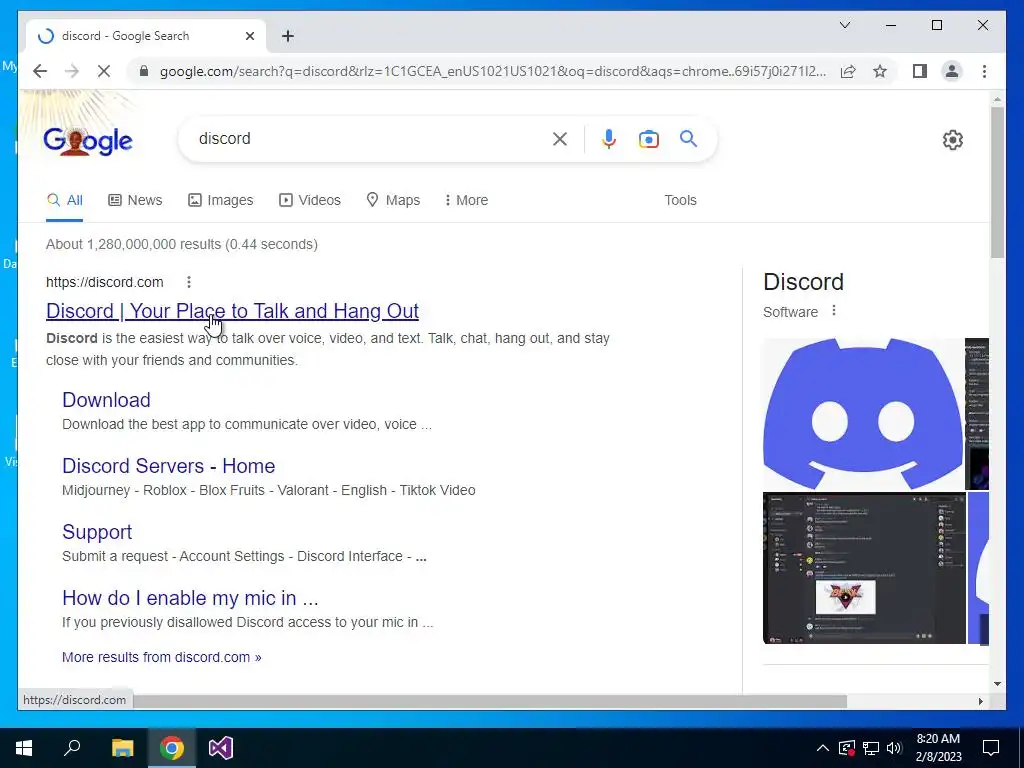Open the Discord logo image
Image resolution: width=1024 pixels, height=768 pixels.
pyautogui.click(x=863, y=413)
